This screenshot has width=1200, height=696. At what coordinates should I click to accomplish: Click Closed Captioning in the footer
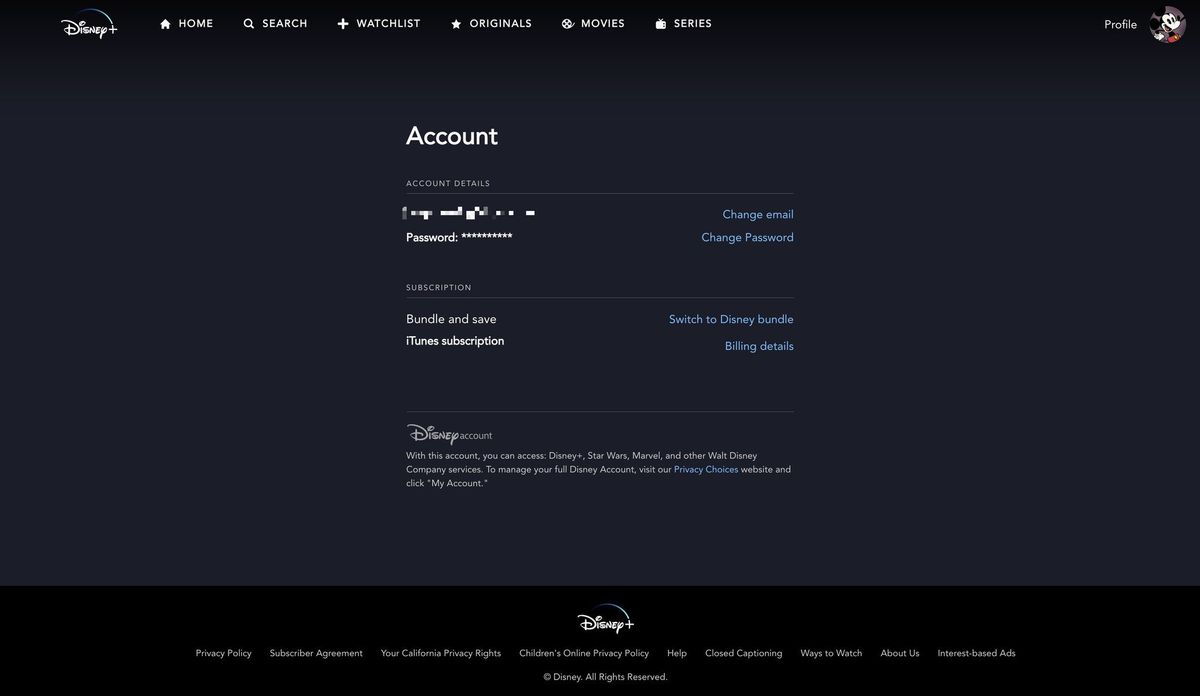pos(744,651)
